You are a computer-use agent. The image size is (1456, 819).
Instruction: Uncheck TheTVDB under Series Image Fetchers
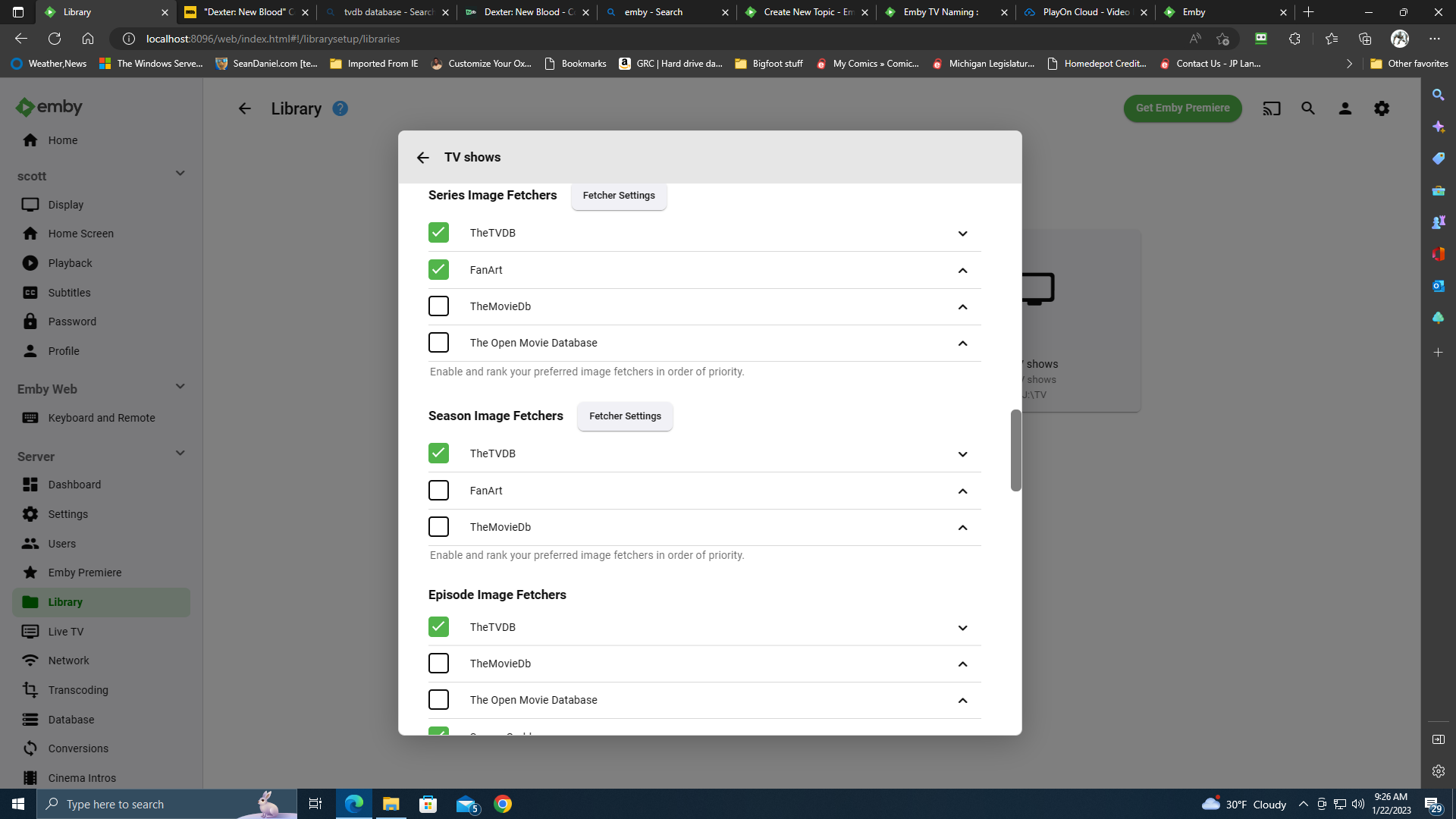tap(438, 233)
